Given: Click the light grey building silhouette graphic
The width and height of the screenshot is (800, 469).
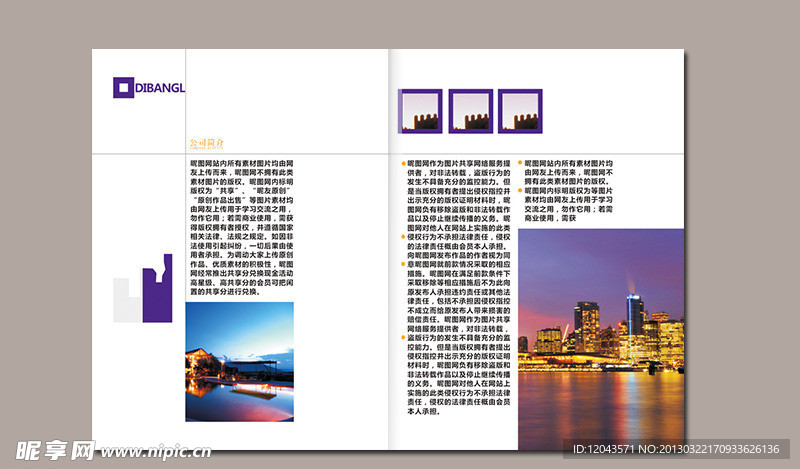Looking at the screenshot, I should [127, 300].
